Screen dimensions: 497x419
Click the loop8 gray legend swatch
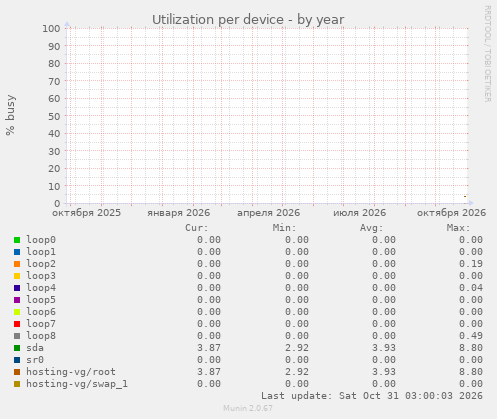[x=17, y=336]
